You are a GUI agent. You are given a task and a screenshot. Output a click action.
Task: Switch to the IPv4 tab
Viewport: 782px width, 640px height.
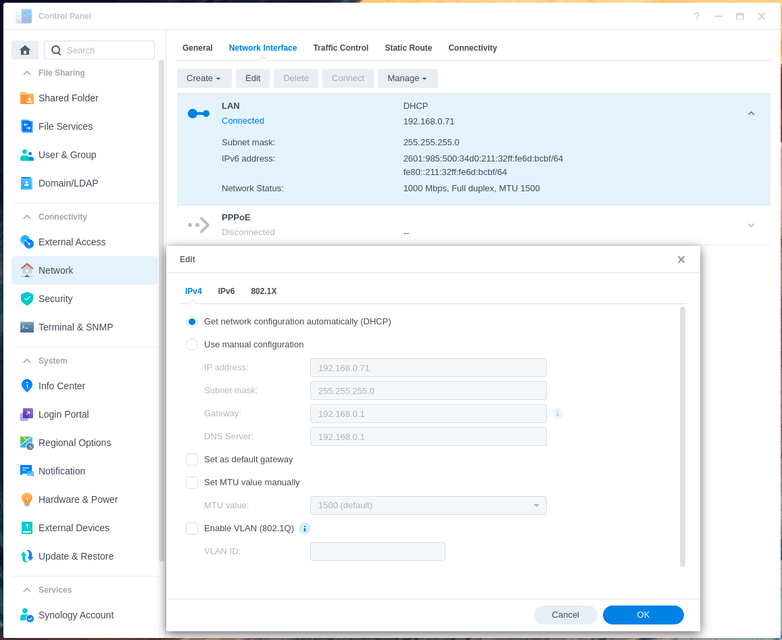pyautogui.click(x=194, y=291)
